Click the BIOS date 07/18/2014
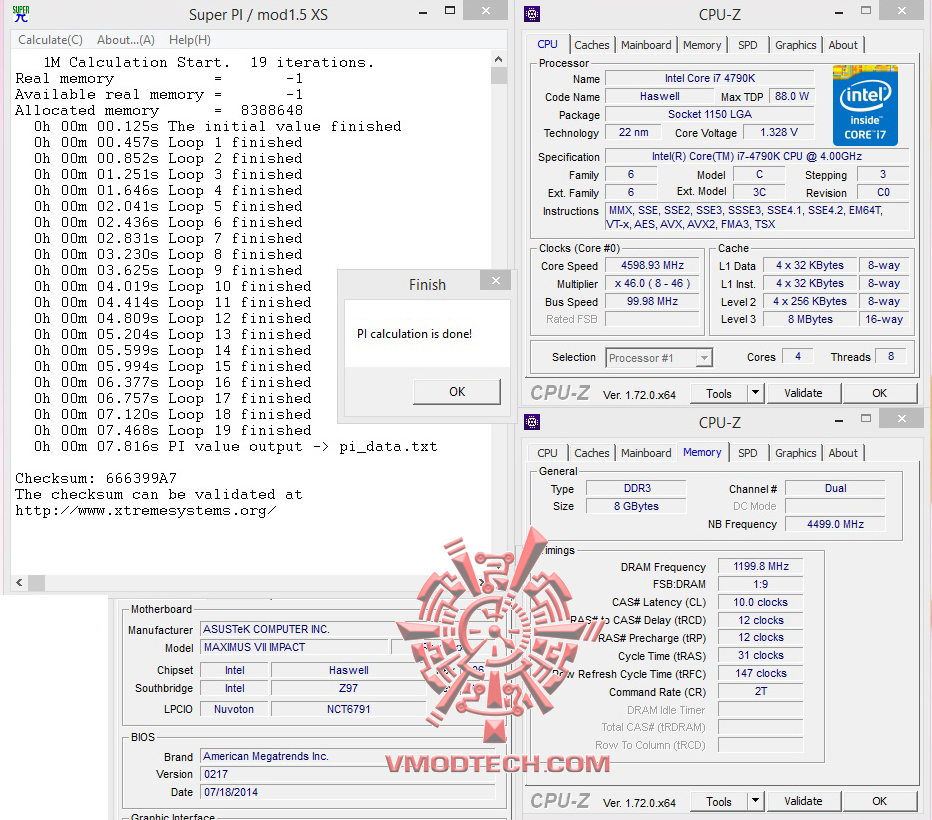 pyautogui.click(x=348, y=792)
